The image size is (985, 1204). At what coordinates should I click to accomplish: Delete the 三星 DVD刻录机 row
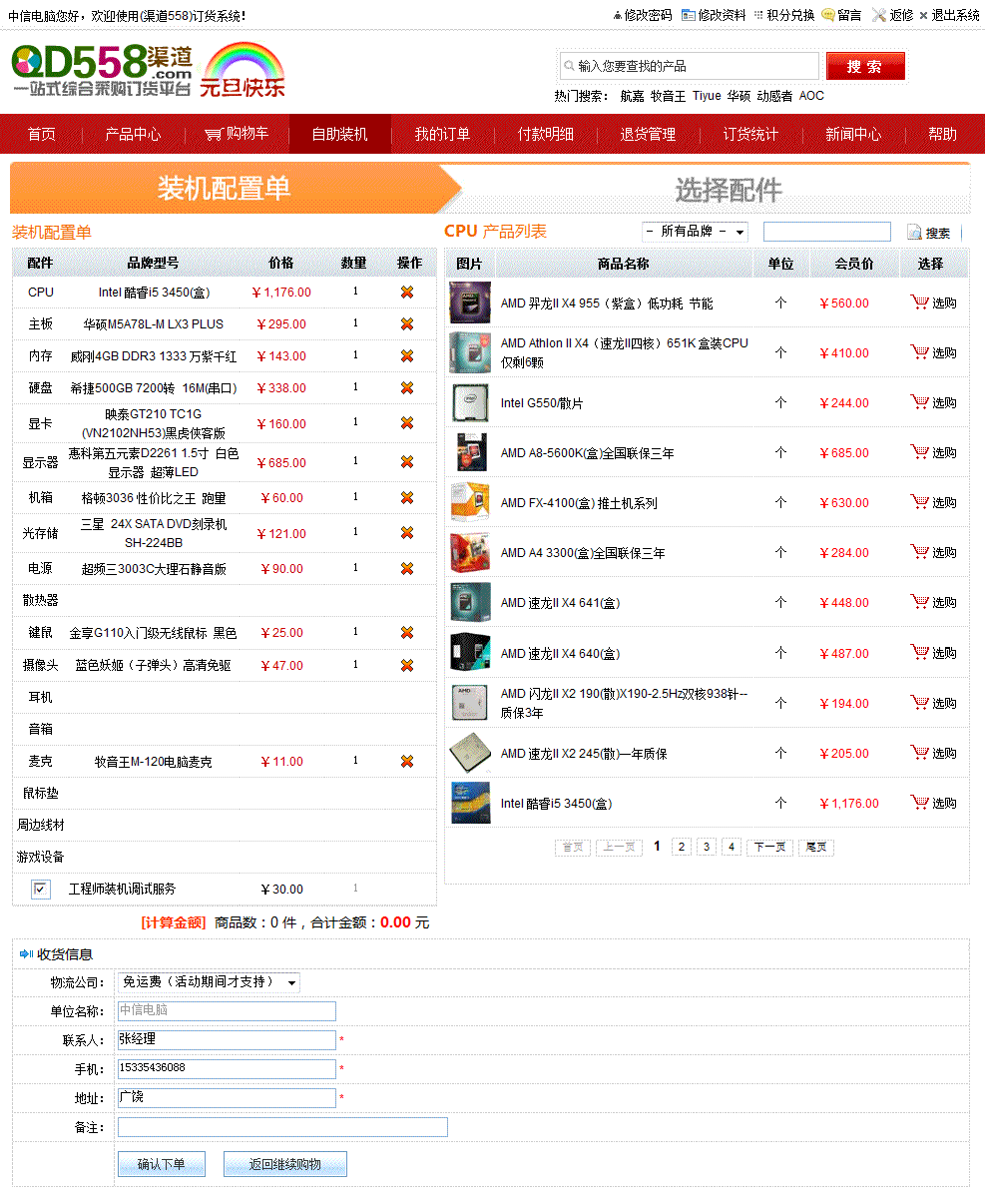click(x=407, y=533)
